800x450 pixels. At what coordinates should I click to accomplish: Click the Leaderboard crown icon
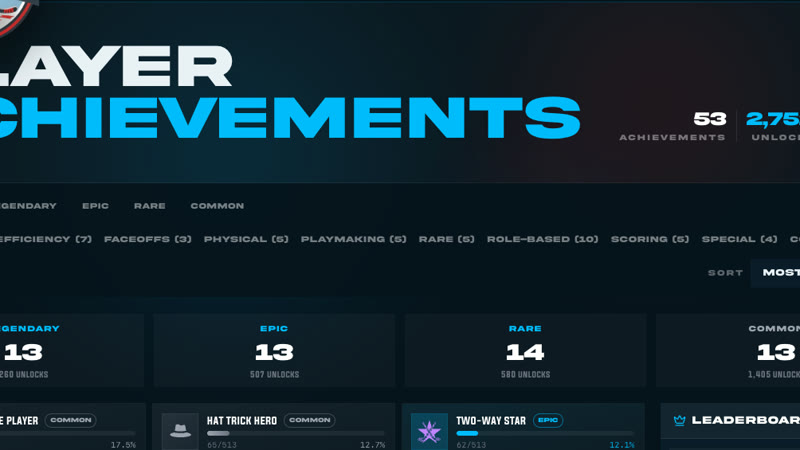pos(679,420)
